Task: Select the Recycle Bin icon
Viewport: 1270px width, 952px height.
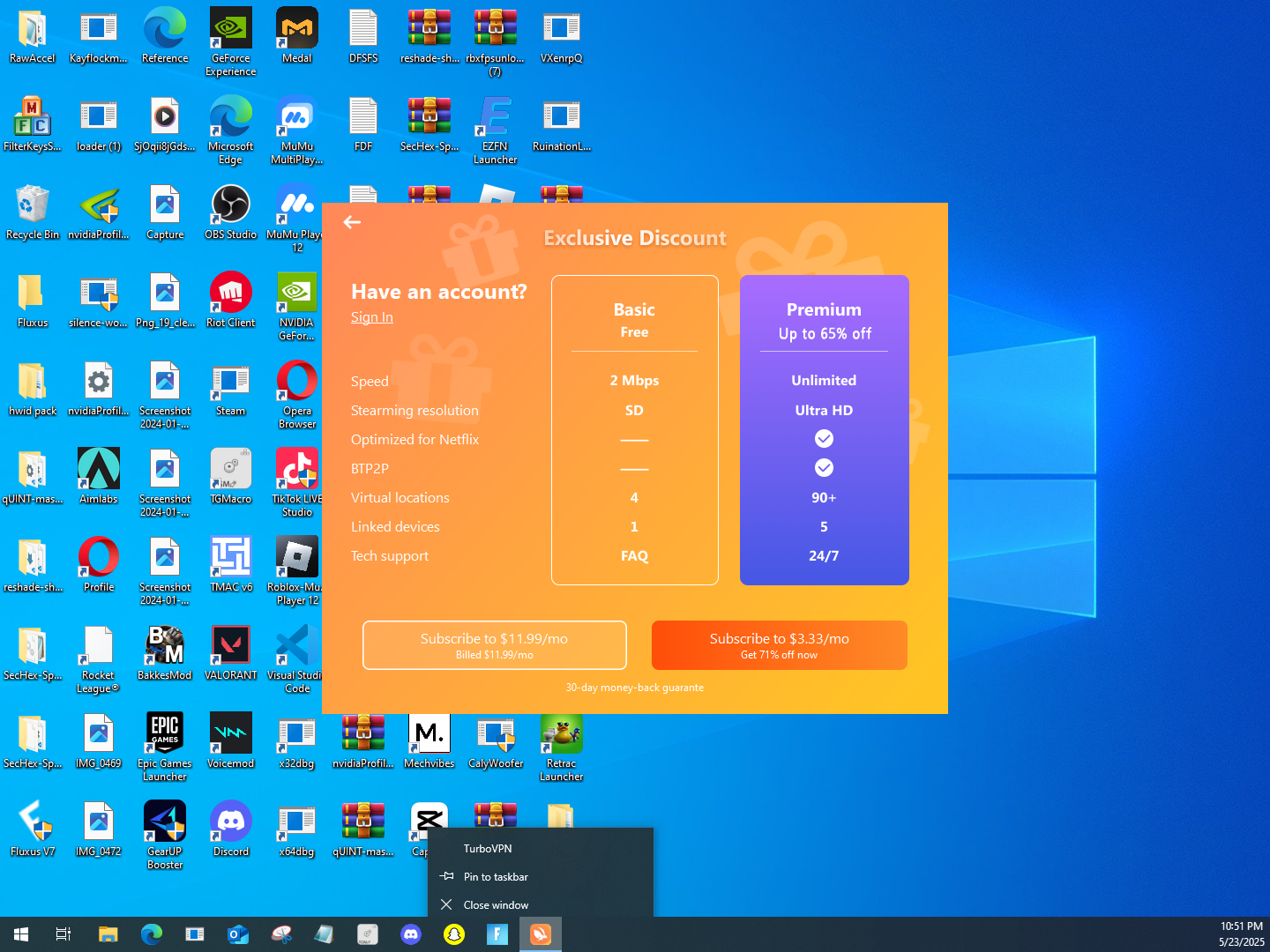Action: click(33, 213)
